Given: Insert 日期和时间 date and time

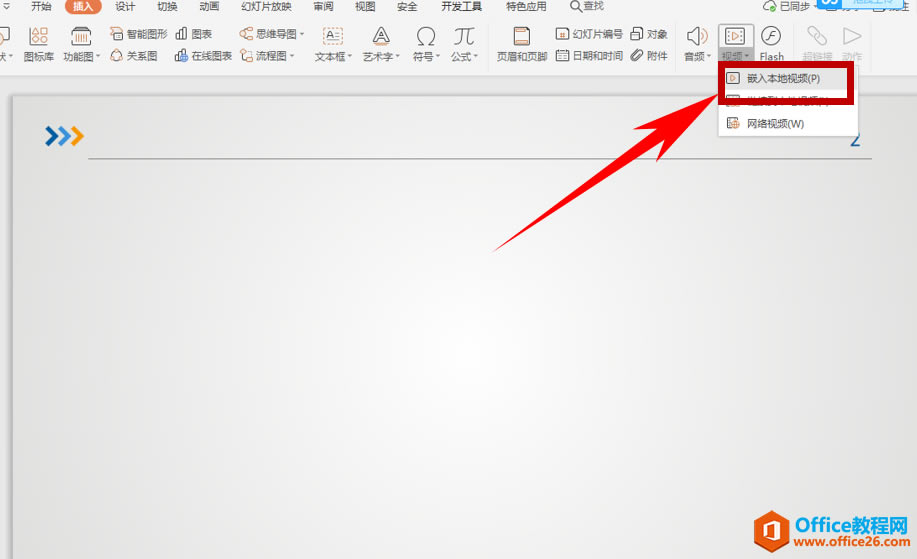Looking at the screenshot, I should click(x=589, y=56).
